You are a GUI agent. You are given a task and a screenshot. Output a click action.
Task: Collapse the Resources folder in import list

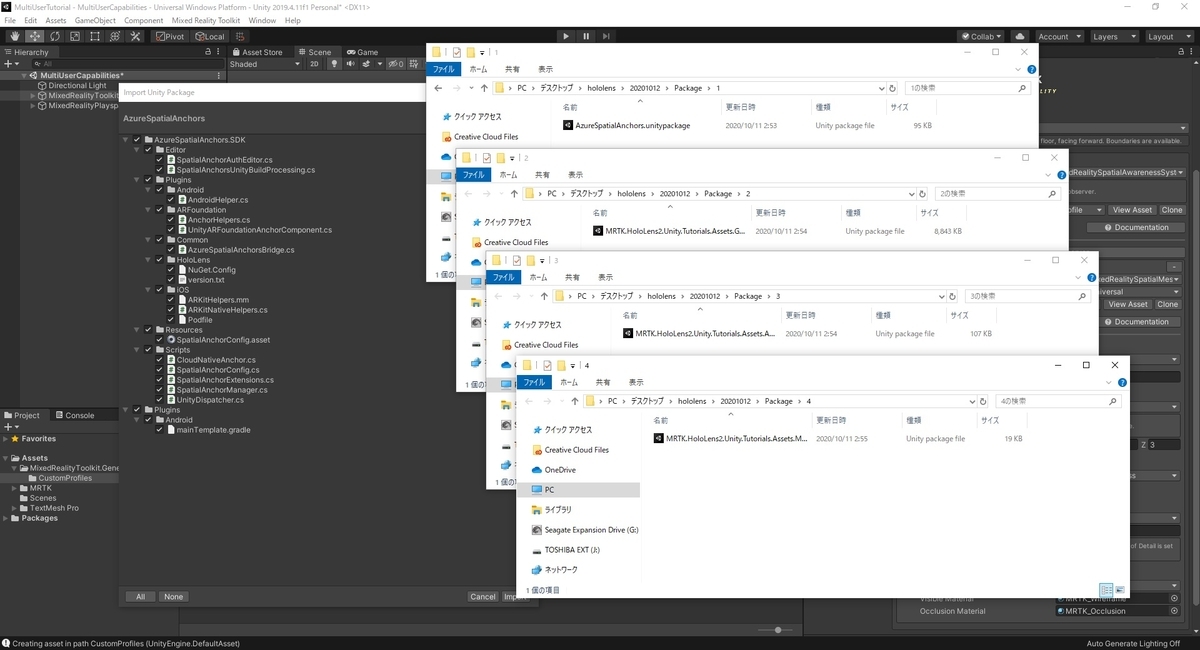tap(138, 330)
